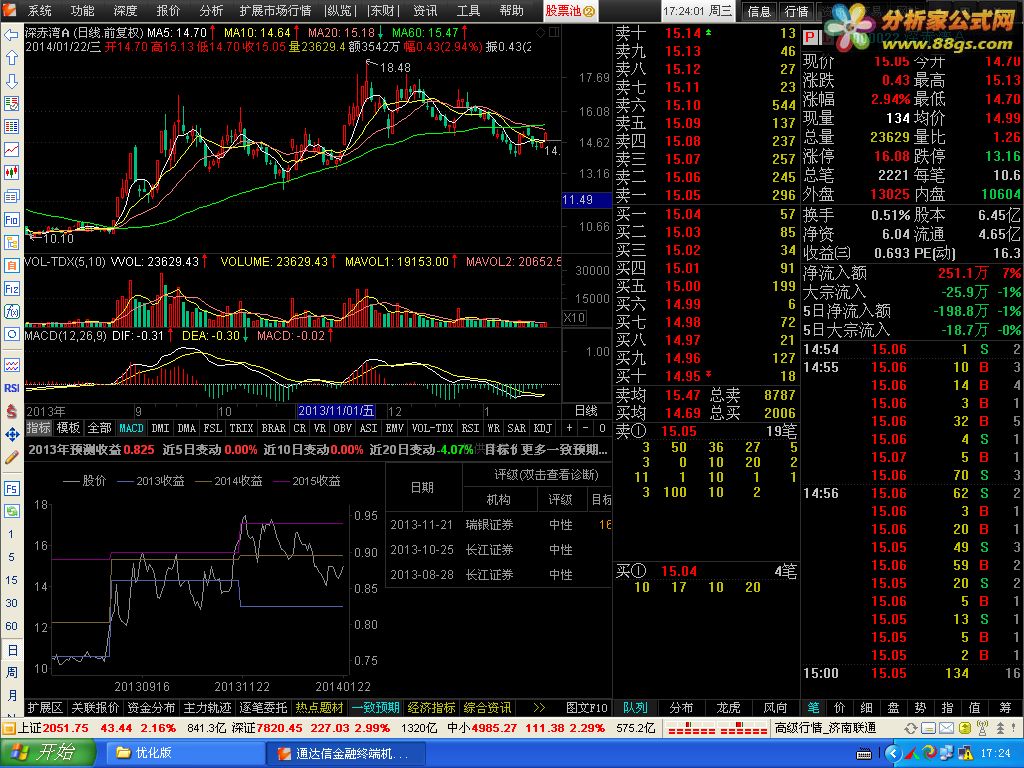Open the trend line chart sidebar icon

[12, 150]
